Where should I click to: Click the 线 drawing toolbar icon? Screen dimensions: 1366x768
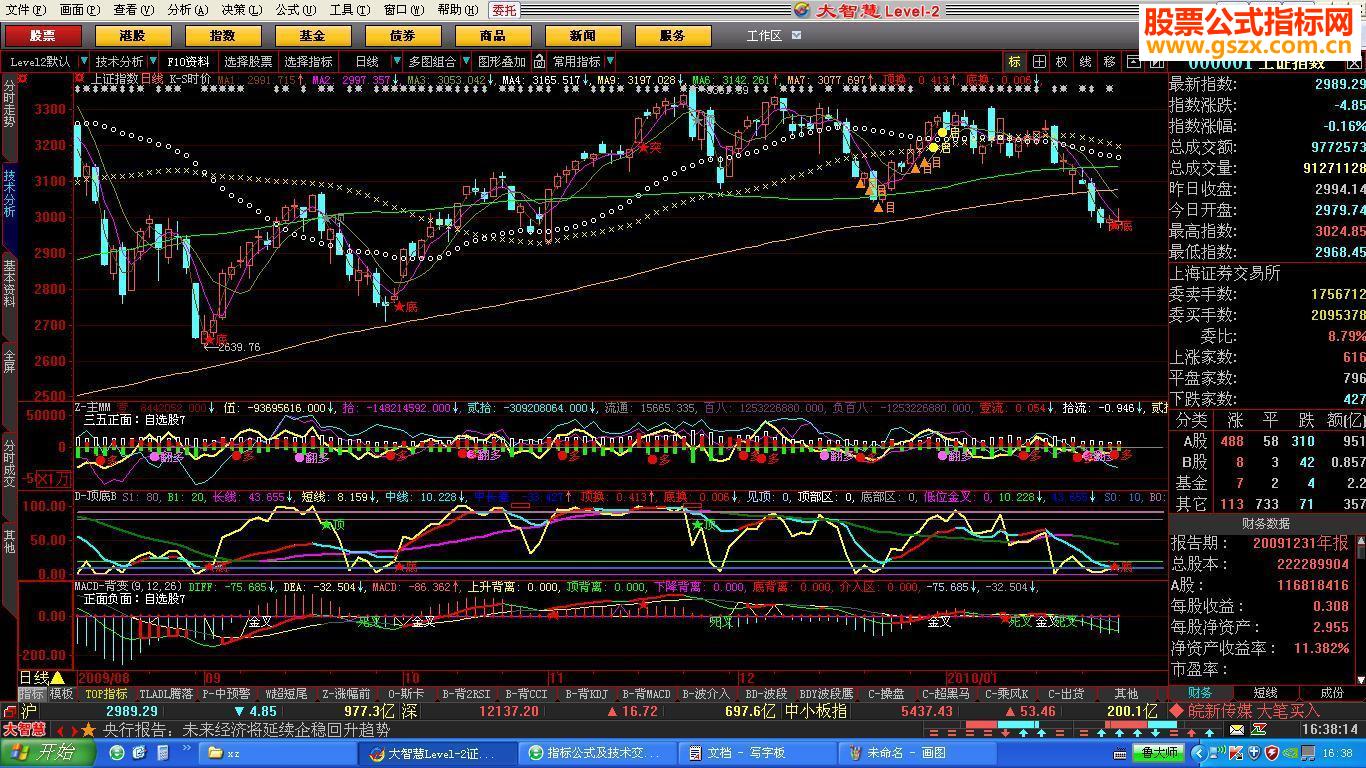click(1085, 61)
